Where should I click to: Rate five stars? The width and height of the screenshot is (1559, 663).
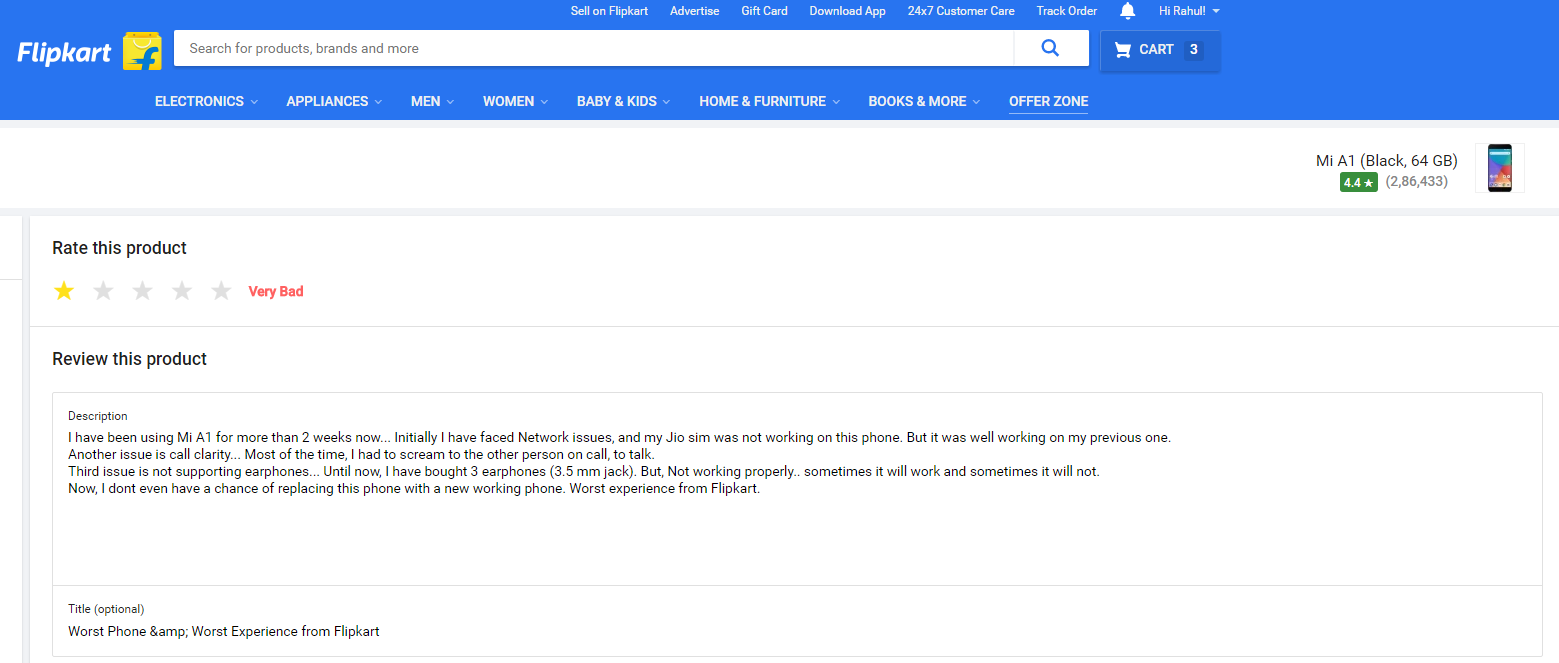221,291
